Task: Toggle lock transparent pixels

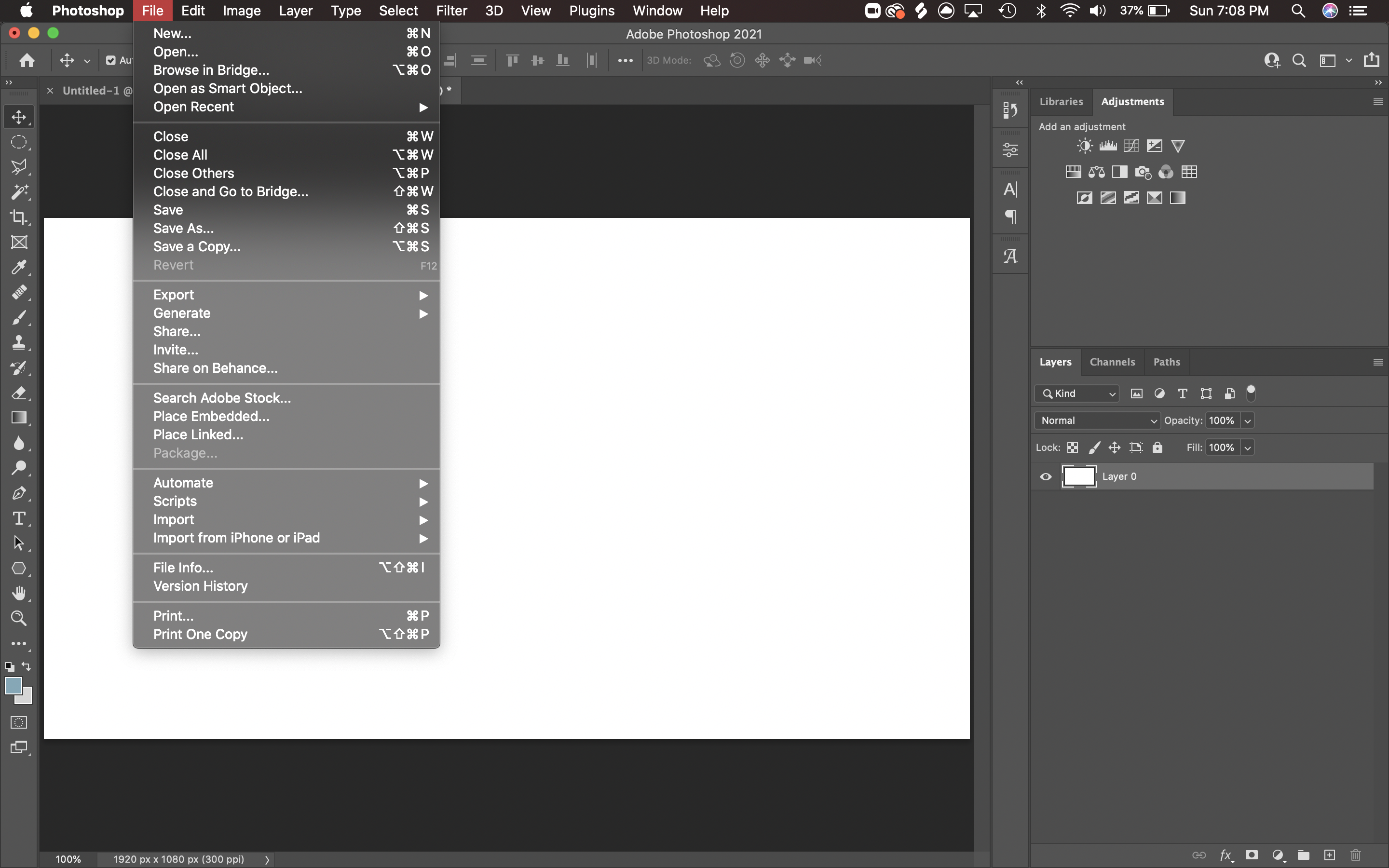Action: point(1072,447)
